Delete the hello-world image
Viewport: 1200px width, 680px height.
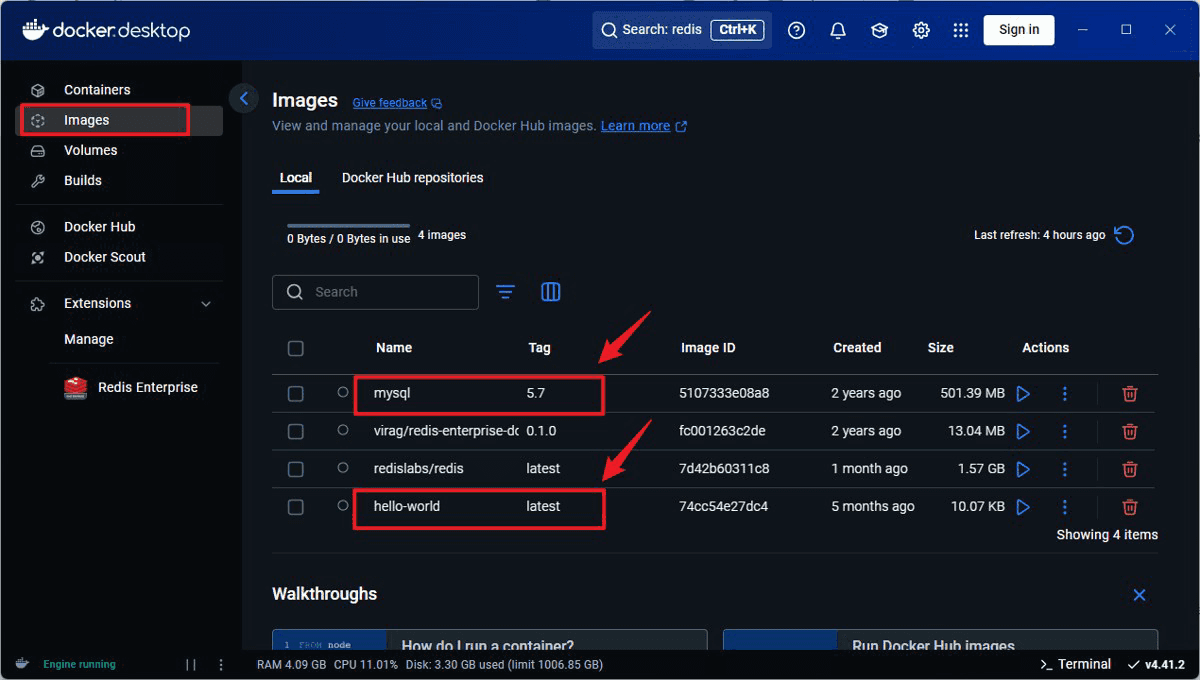pos(1129,506)
